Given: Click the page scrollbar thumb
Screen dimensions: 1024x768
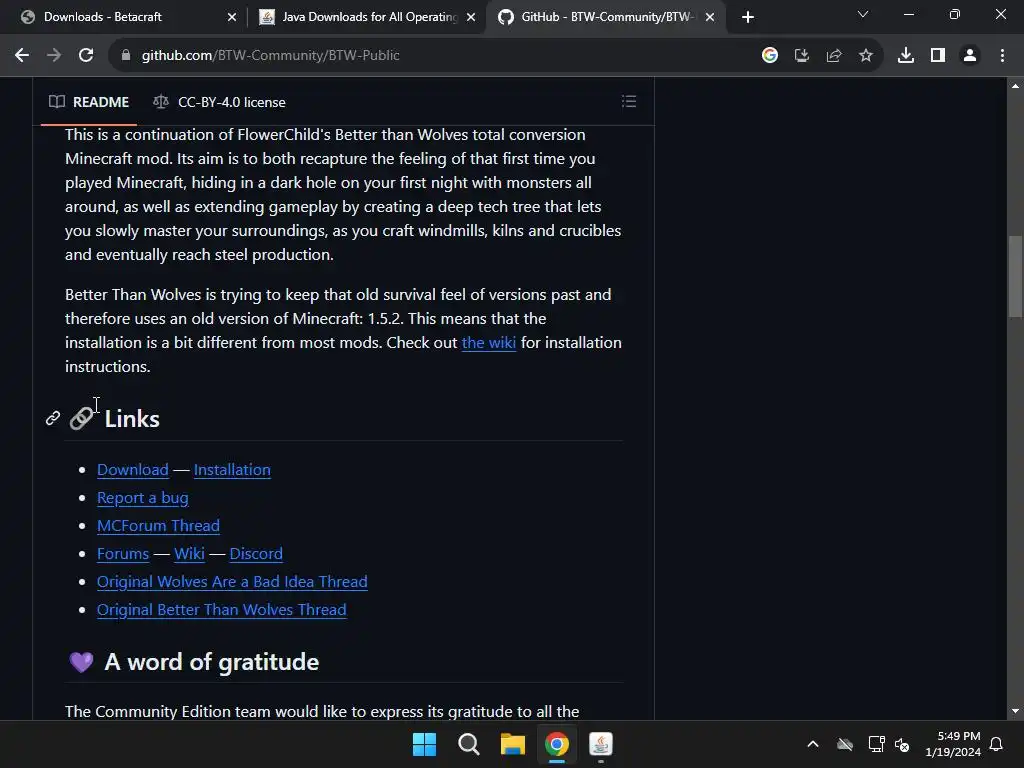Looking at the screenshot, I should [x=1015, y=276].
